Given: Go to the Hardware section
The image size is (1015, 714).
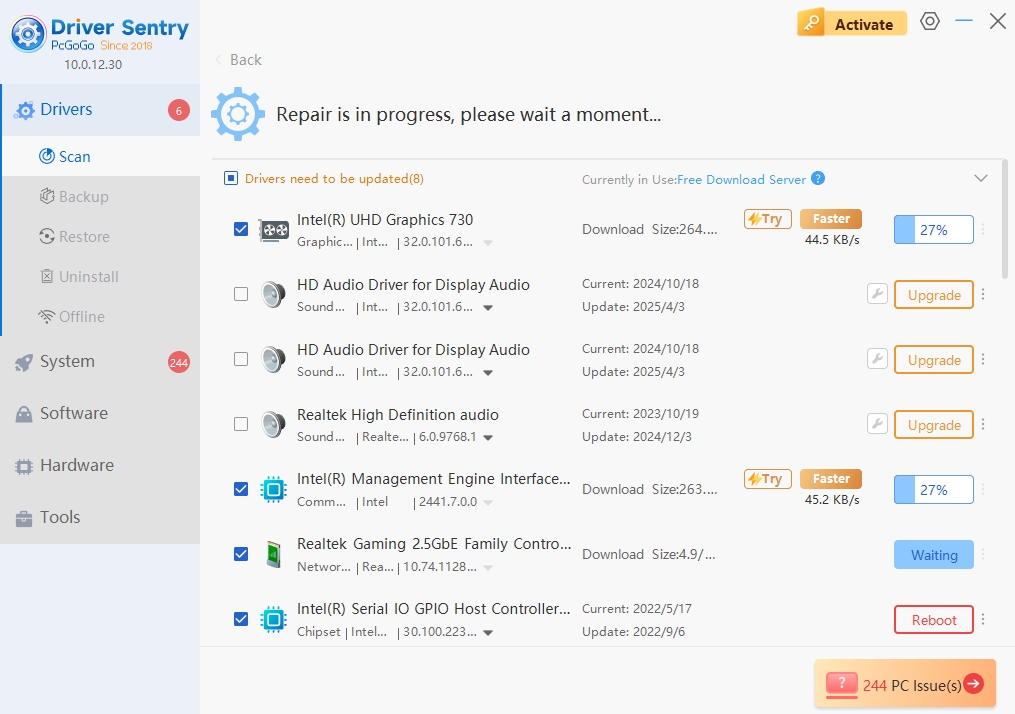Looking at the screenshot, I should 100,465.
